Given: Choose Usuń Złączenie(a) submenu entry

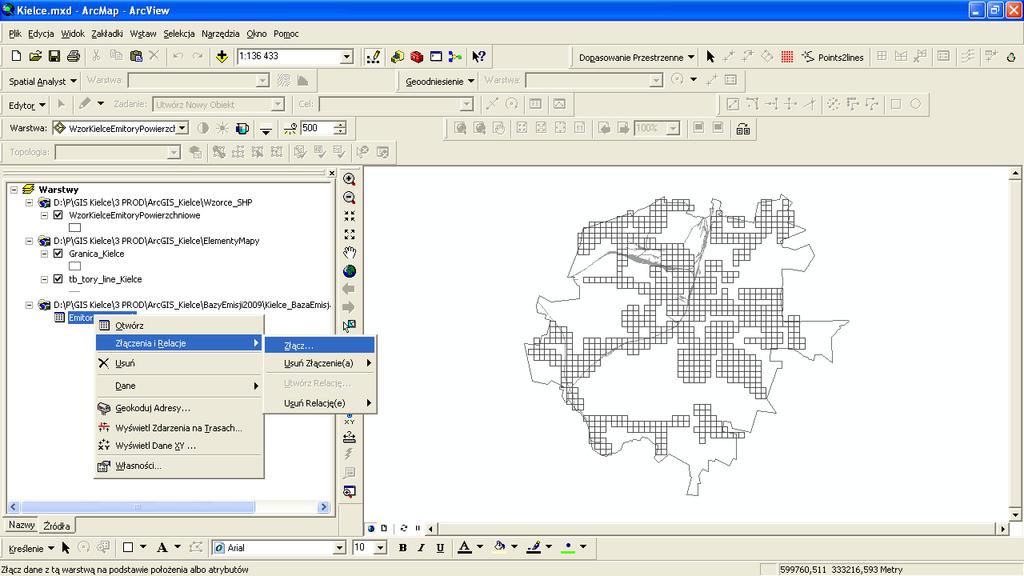Looking at the screenshot, I should coord(319,363).
